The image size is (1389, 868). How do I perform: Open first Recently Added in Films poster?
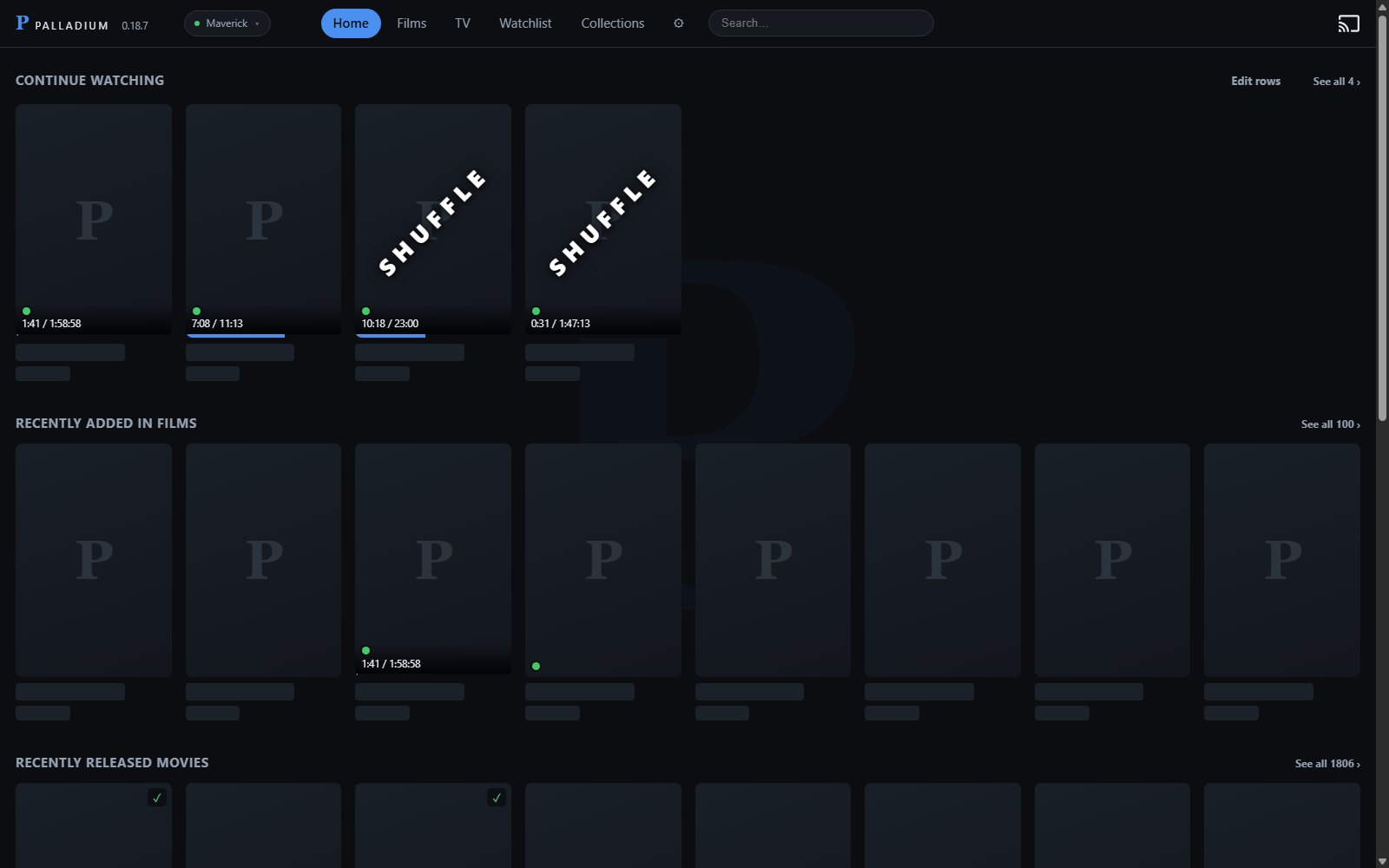pos(94,560)
